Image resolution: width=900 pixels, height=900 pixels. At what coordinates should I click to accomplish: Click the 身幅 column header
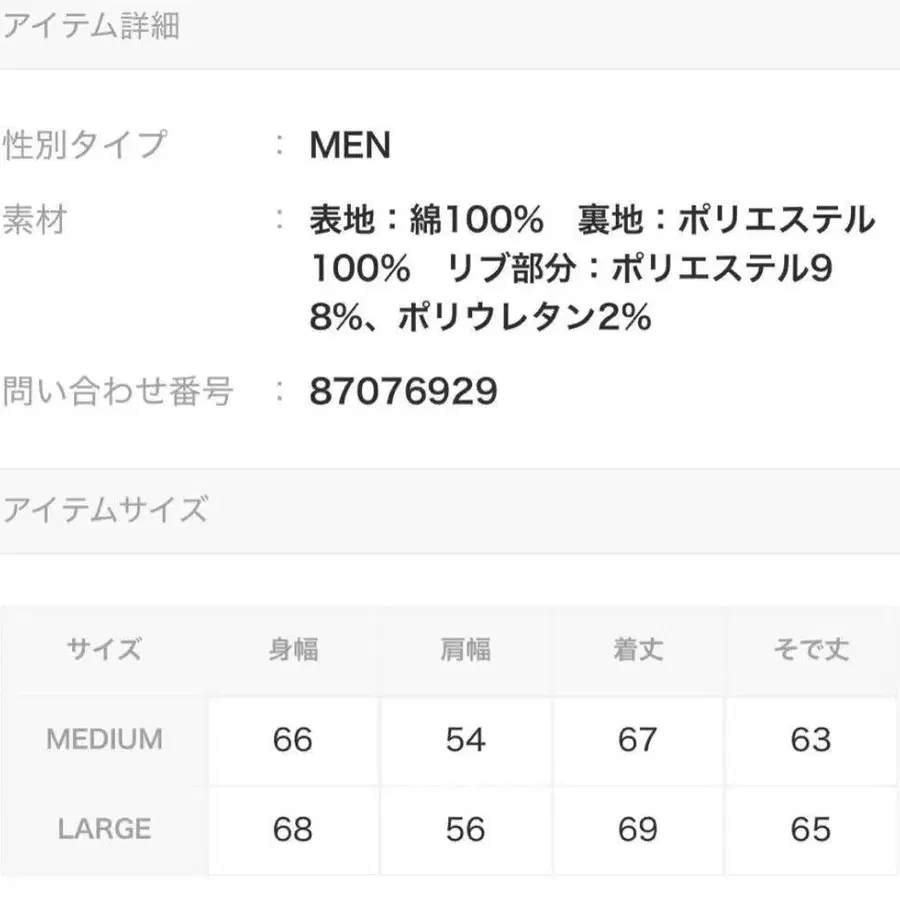point(293,650)
